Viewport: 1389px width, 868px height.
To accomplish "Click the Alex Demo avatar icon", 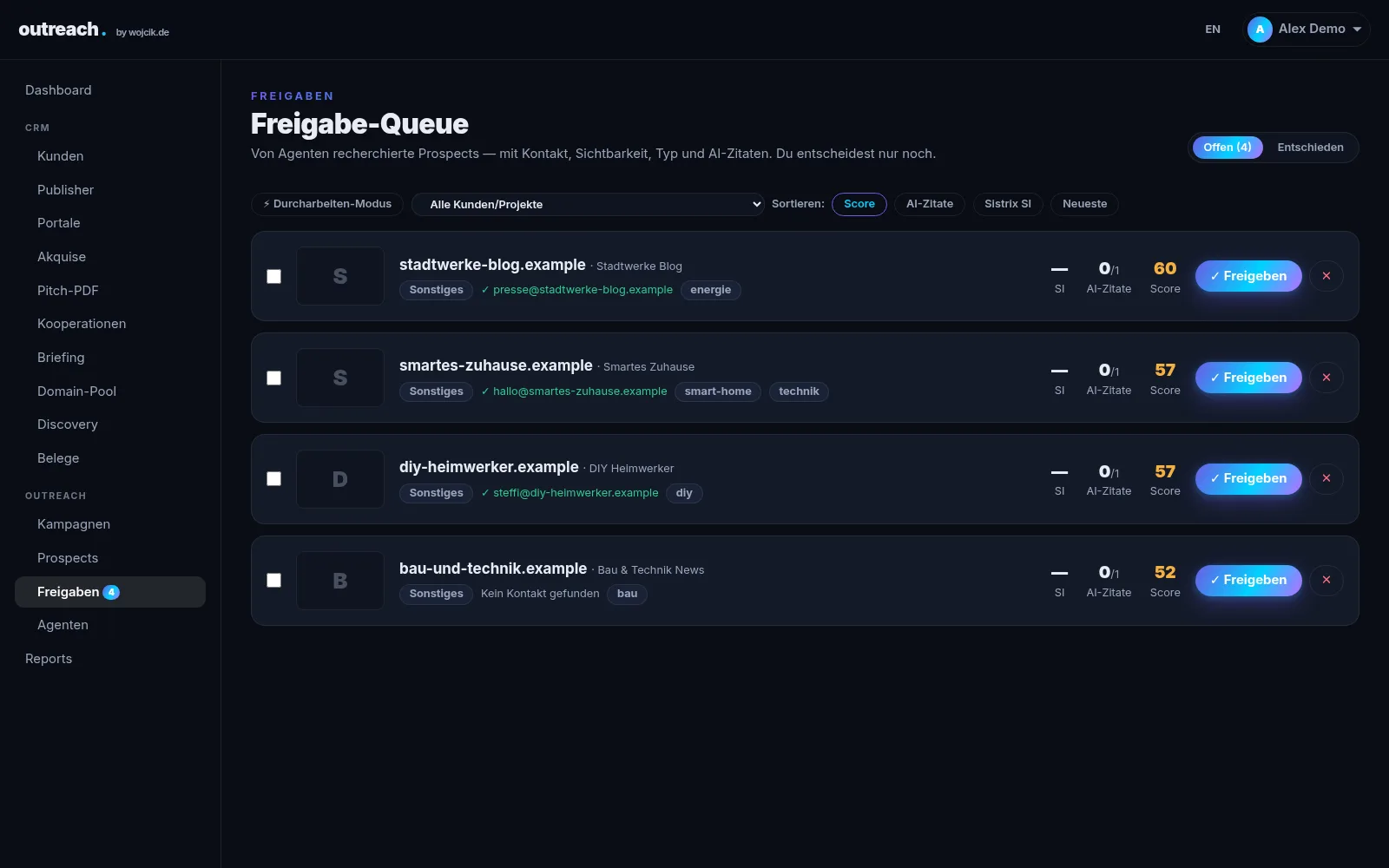I will pos(1260,30).
